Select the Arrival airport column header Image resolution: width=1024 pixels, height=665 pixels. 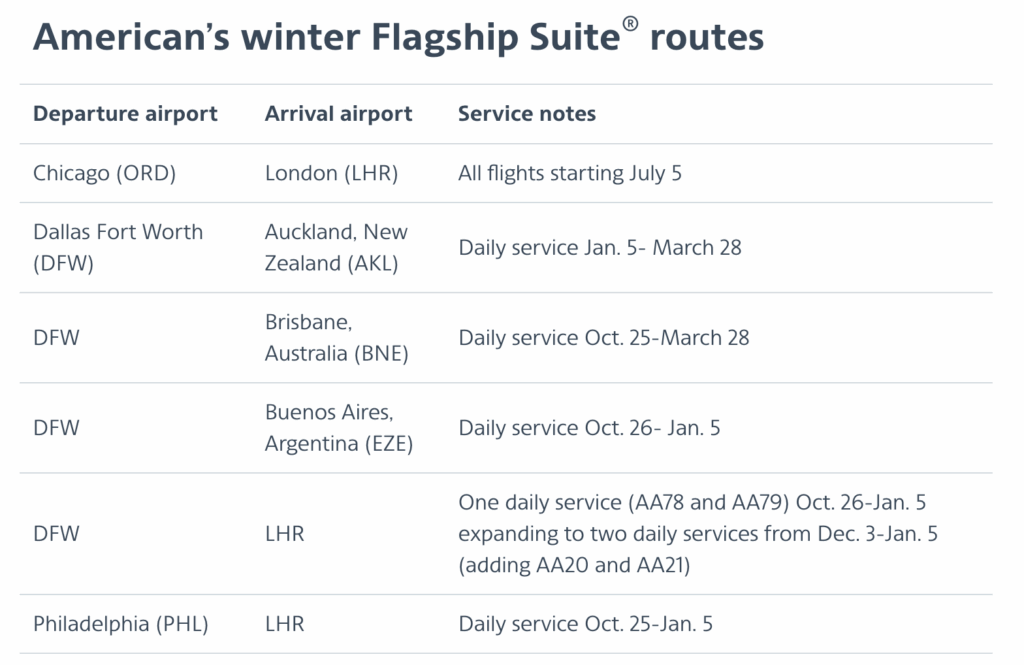pos(338,114)
